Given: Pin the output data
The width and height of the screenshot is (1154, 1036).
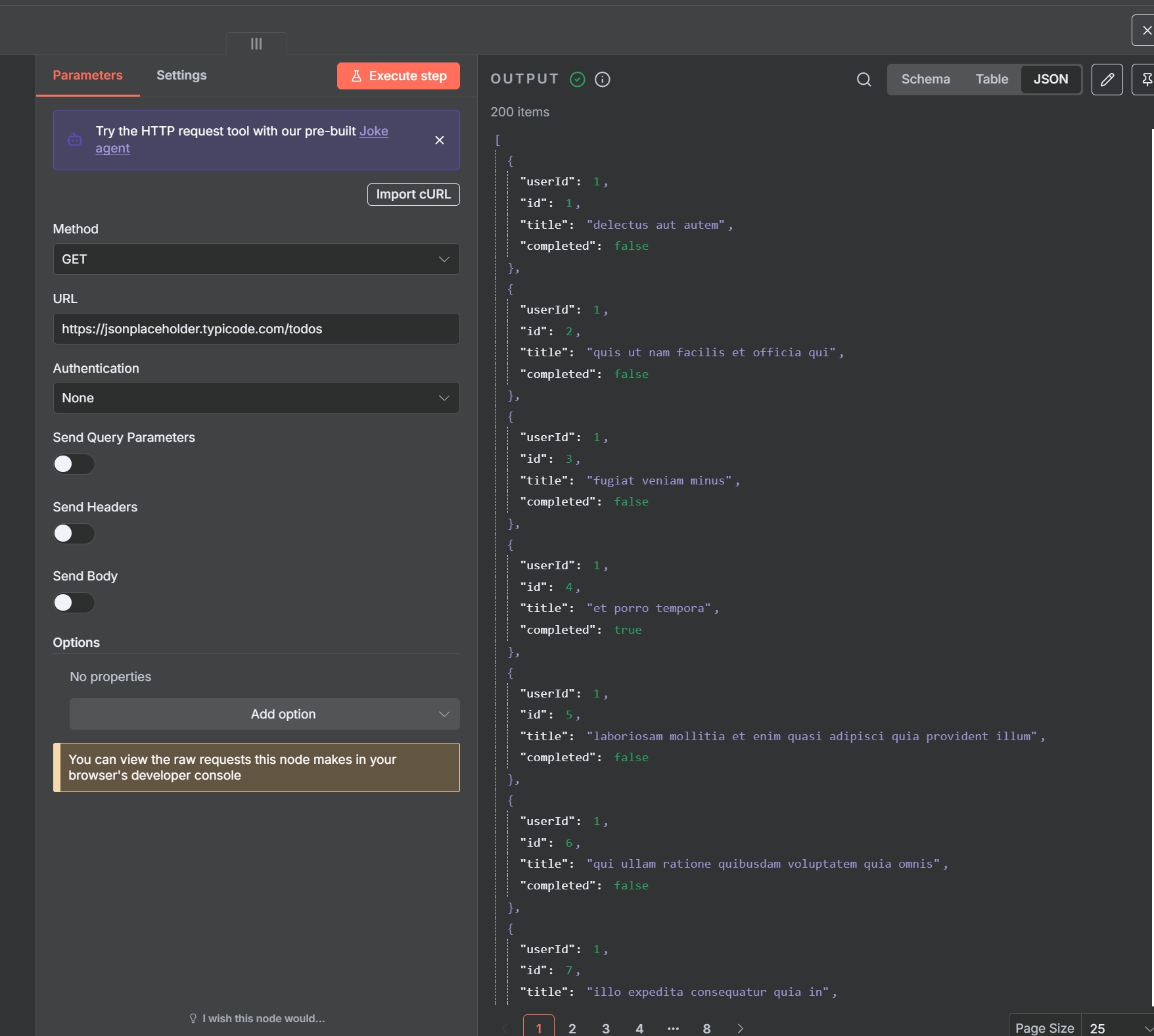Looking at the screenshot, I should pyautogui.click(x=1147, y=79).
